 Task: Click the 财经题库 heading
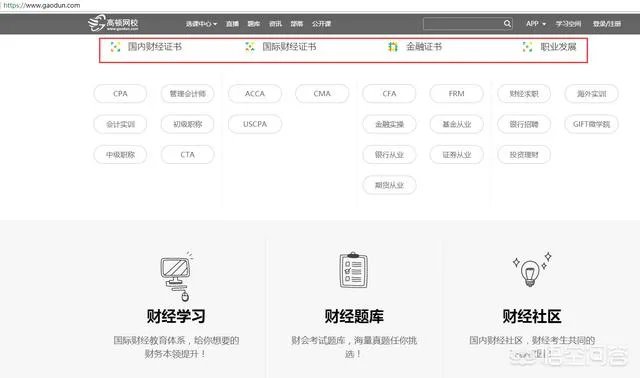354,316
